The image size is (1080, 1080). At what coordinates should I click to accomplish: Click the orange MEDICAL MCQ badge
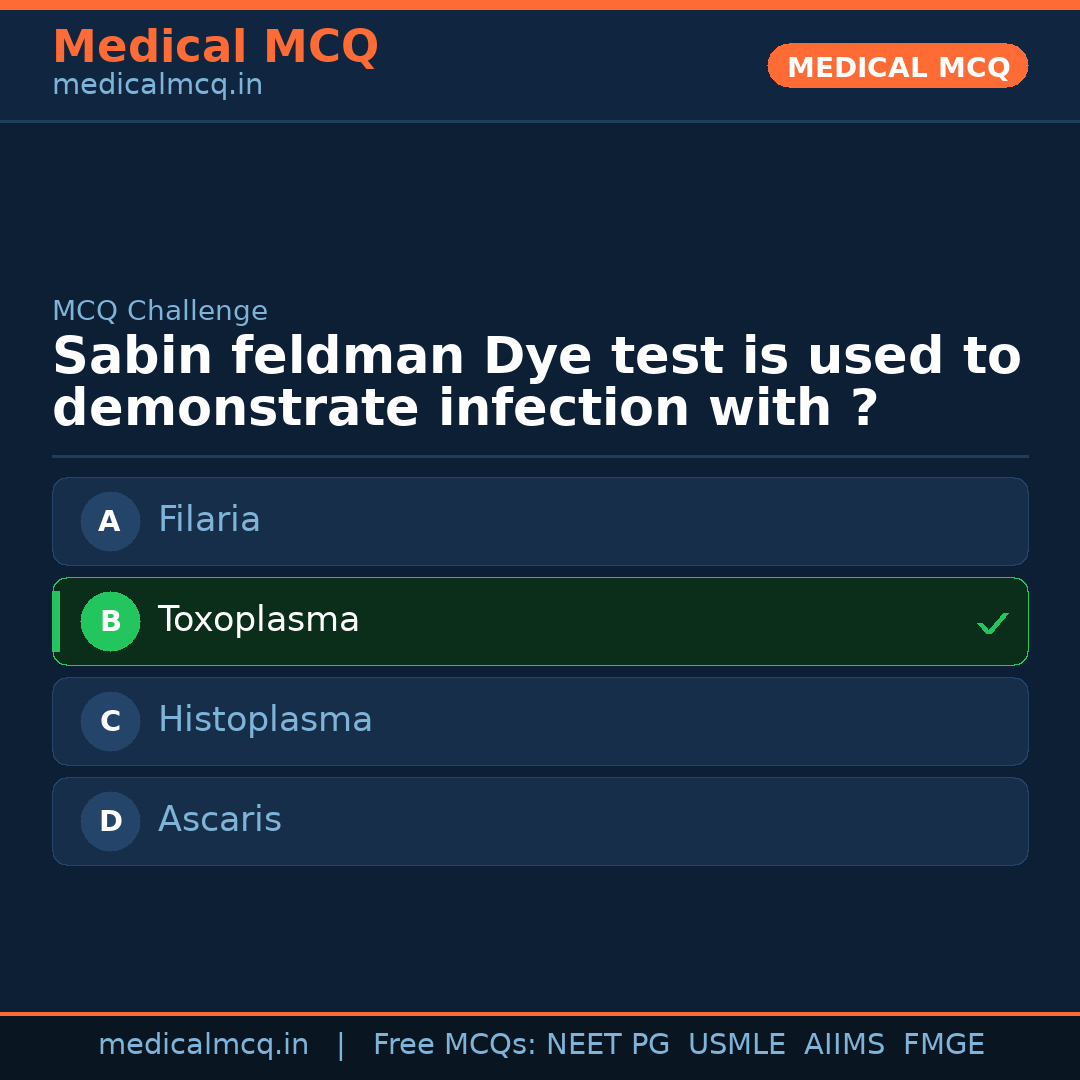pos(897,66)
